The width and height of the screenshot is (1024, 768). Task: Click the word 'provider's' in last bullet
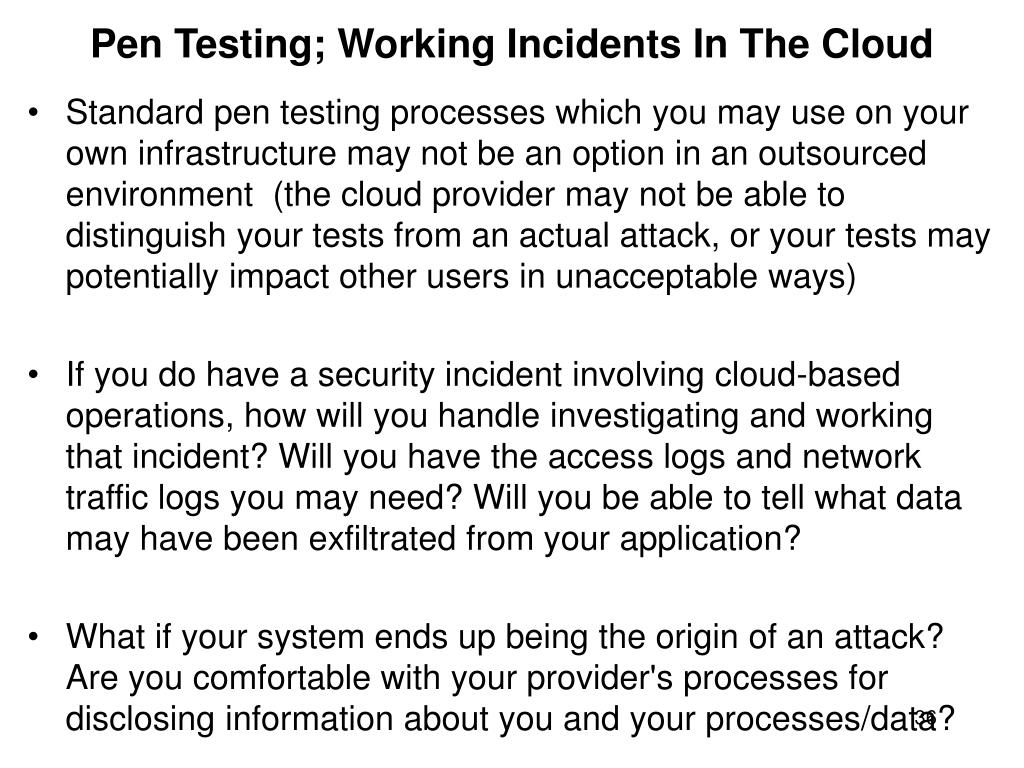pos(600,679)
